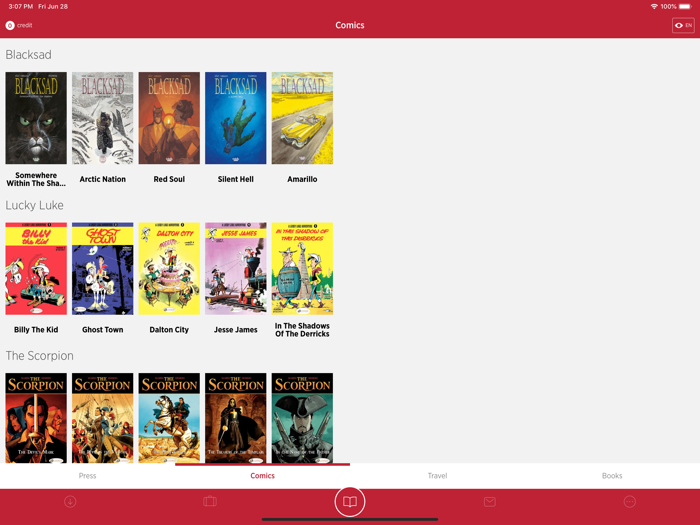Image resolution: width=700 pixels, height=525 pixels.
Task: Tap the open book reading icon
Action: pos(350,502)
